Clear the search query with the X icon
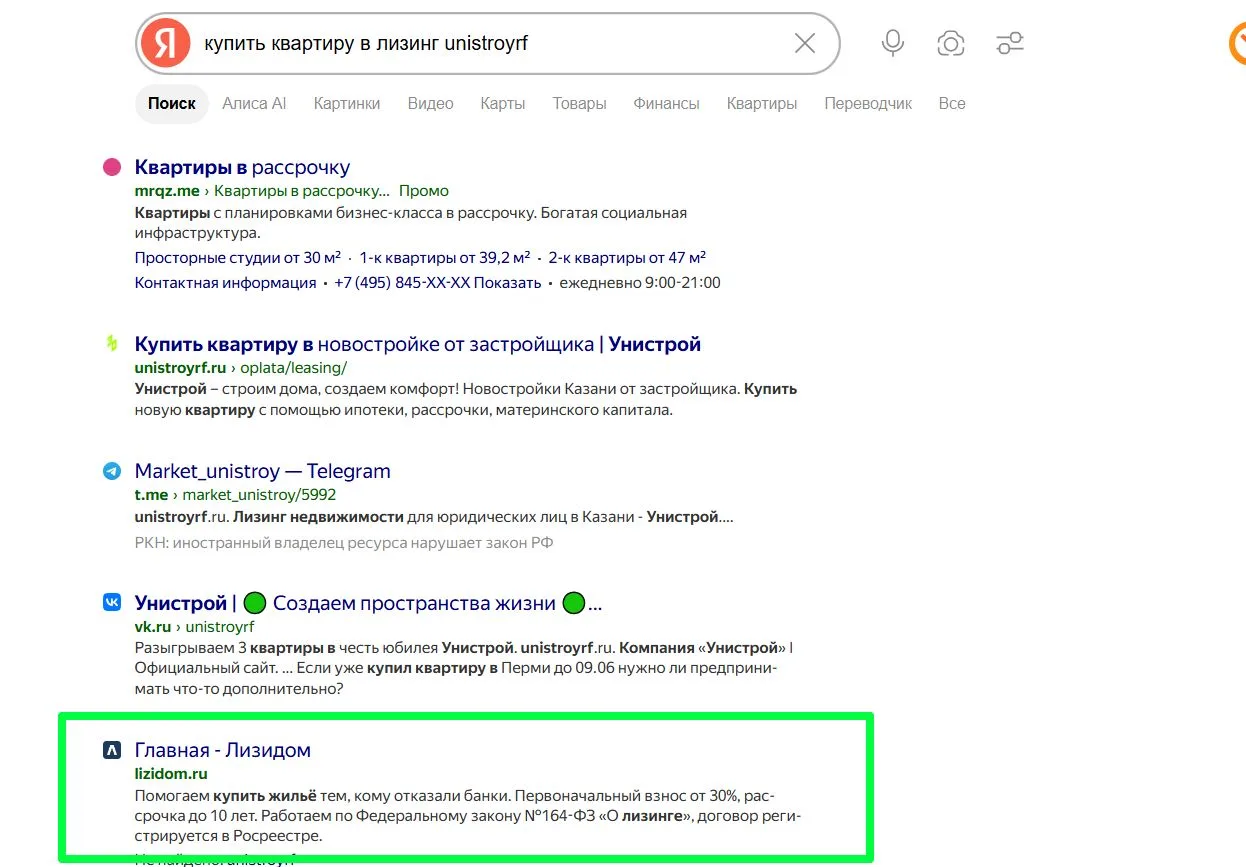Viewport: 1246px width, 867px height. pos(804,43)
